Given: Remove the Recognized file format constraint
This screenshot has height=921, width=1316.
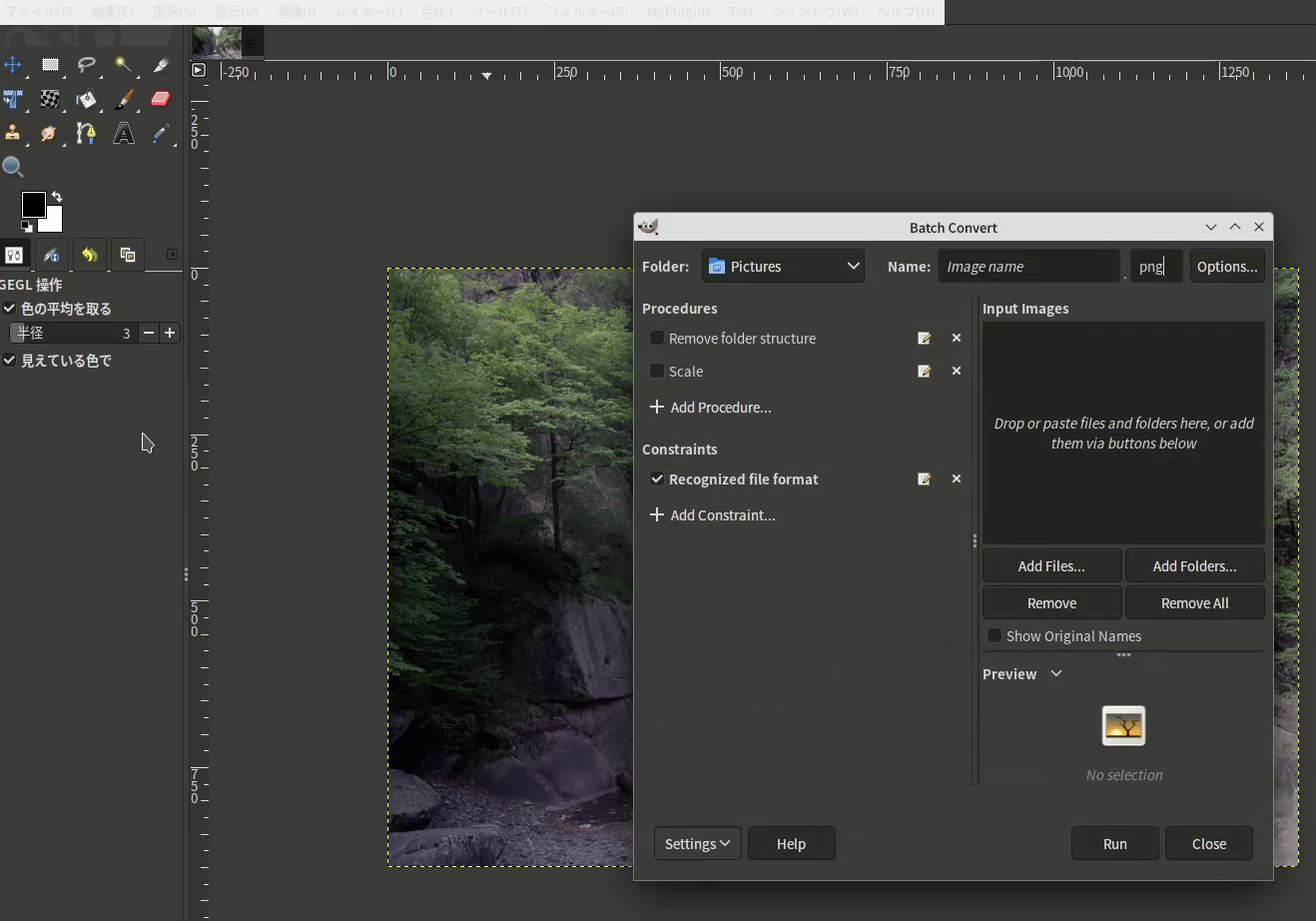Looking at the screenshot, I should tap(956, 478).
